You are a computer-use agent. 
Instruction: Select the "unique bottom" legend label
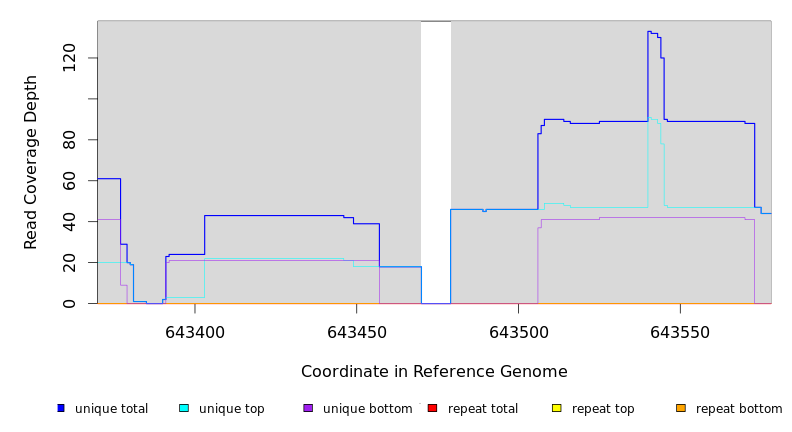coord(367,409)
